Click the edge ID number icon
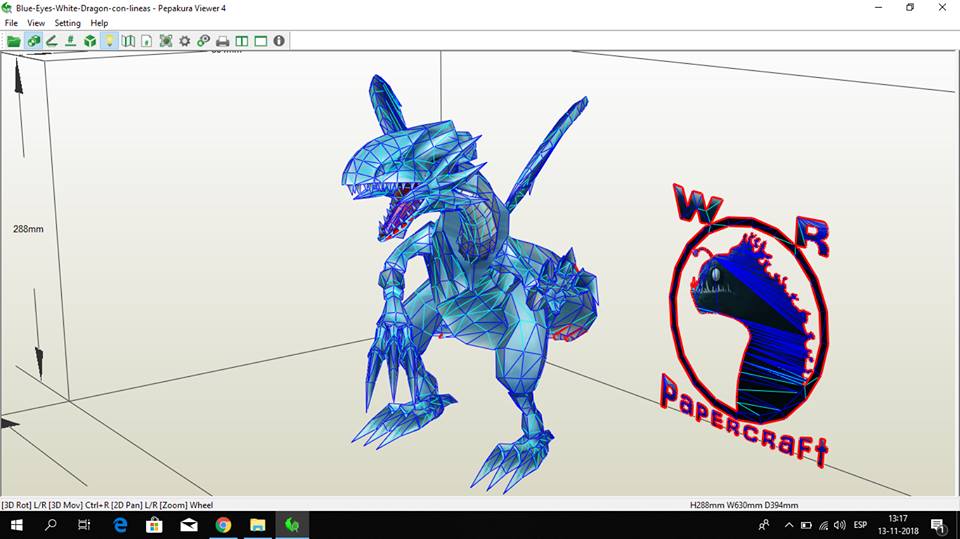Viewport: 960px width, 539px height. (x=71, y=41)
